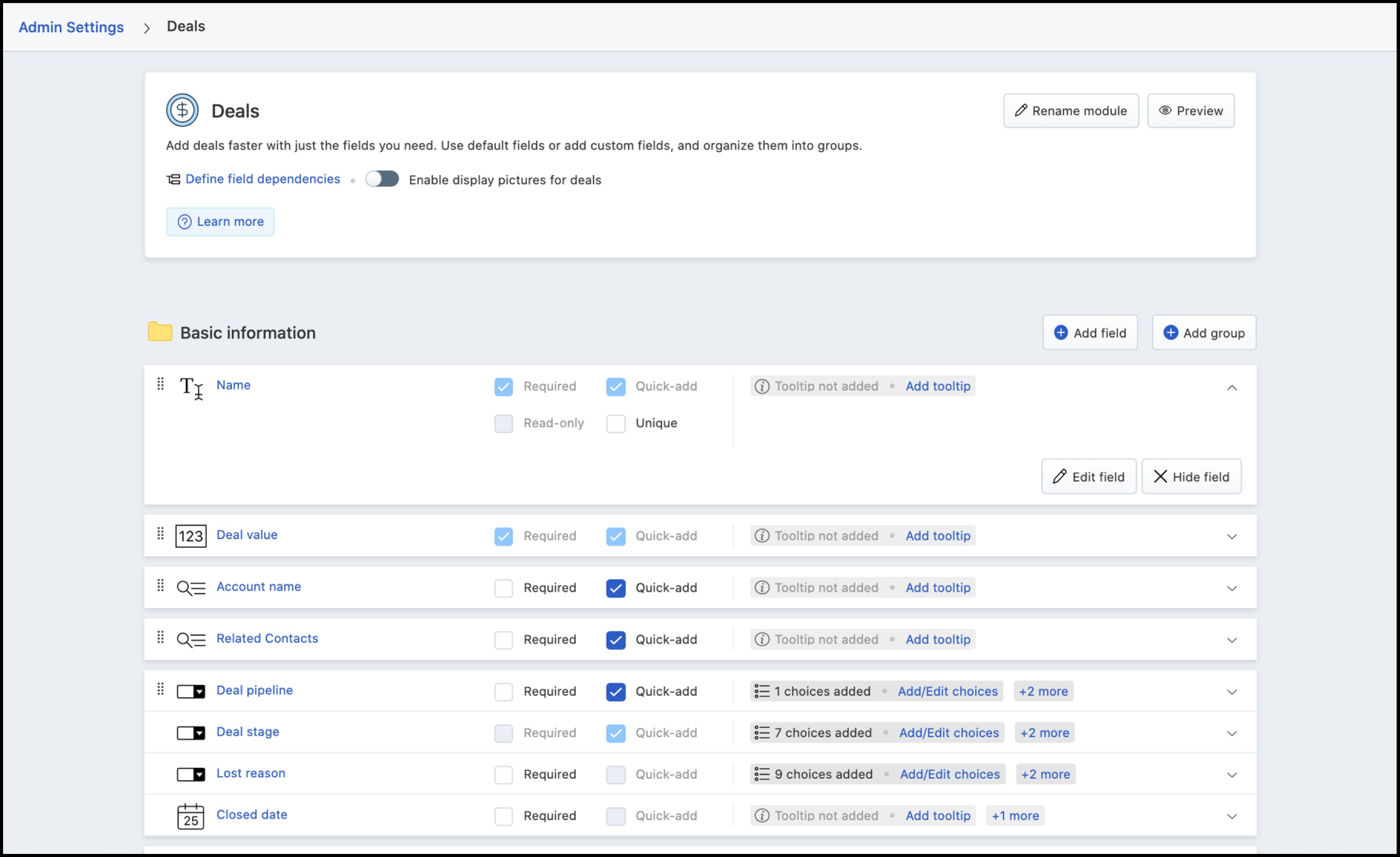Uncheck Quick-add for Related Contacts

[x=616, y=640]
